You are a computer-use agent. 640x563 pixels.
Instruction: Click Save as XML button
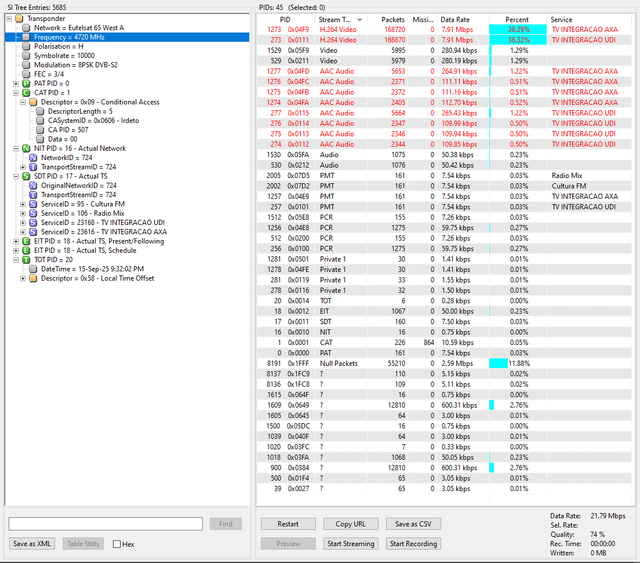pyautogui.click(x=32, y=543)
